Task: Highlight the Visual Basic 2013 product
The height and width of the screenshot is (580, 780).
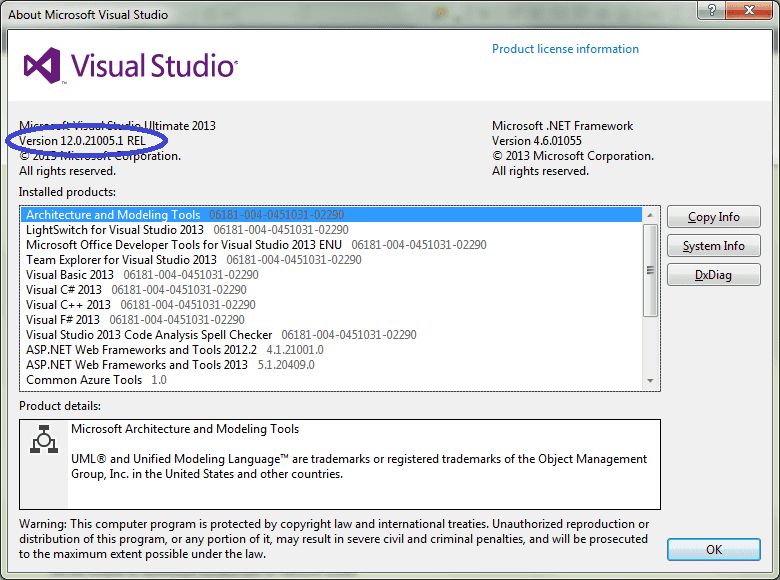Action: [70, 275]
